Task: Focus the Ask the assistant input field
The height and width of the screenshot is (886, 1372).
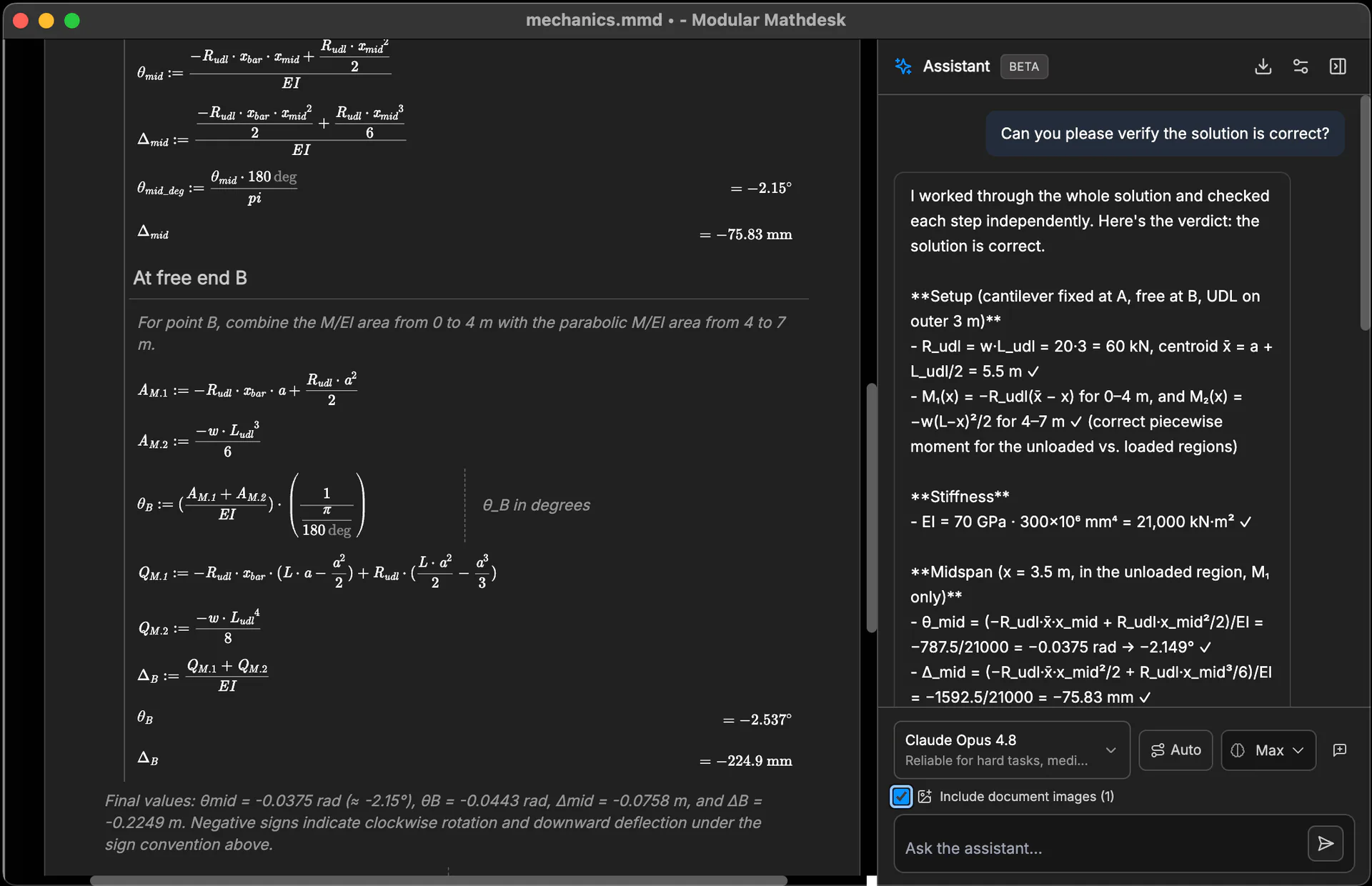Action: [1100, 848]
